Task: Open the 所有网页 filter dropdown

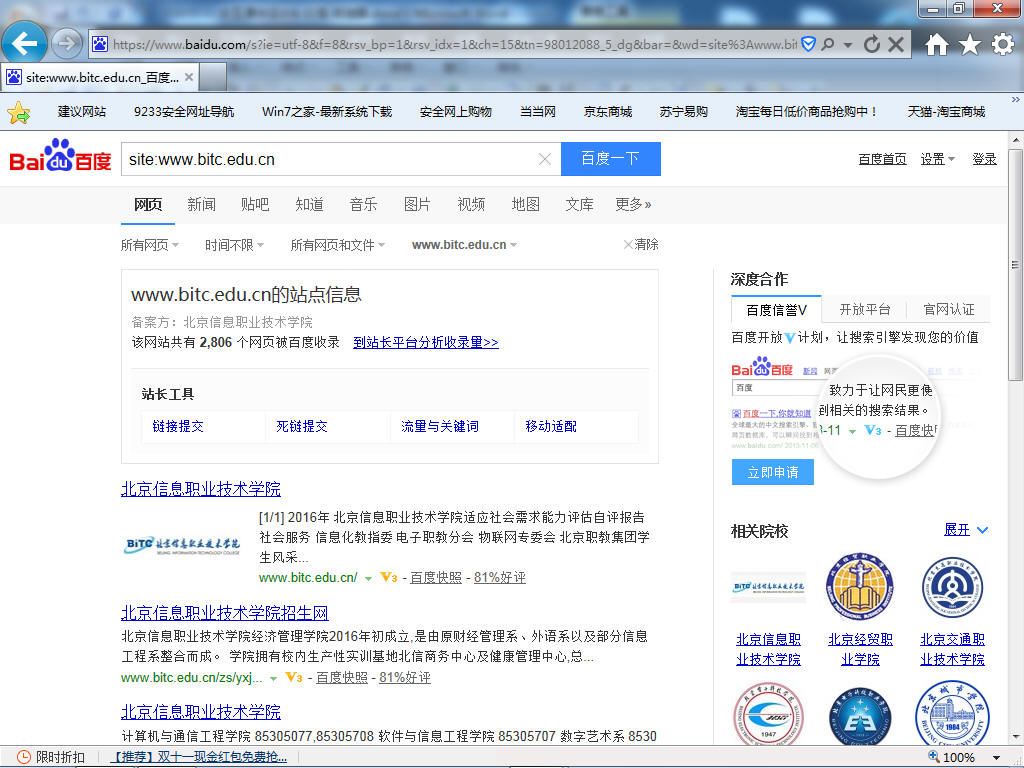Action: [x=150, y=245]
